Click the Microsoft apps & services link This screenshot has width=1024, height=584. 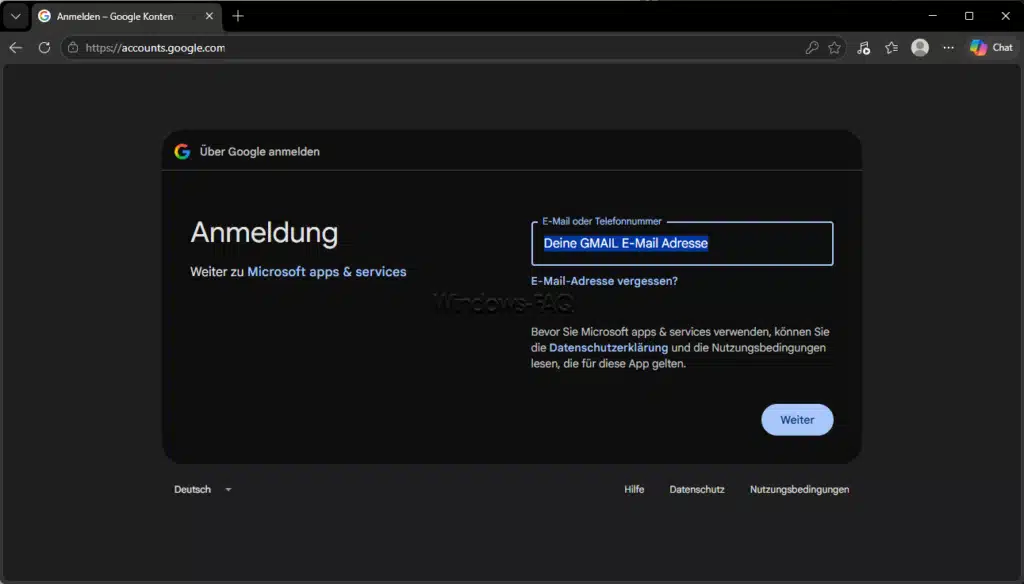[327, 272]
